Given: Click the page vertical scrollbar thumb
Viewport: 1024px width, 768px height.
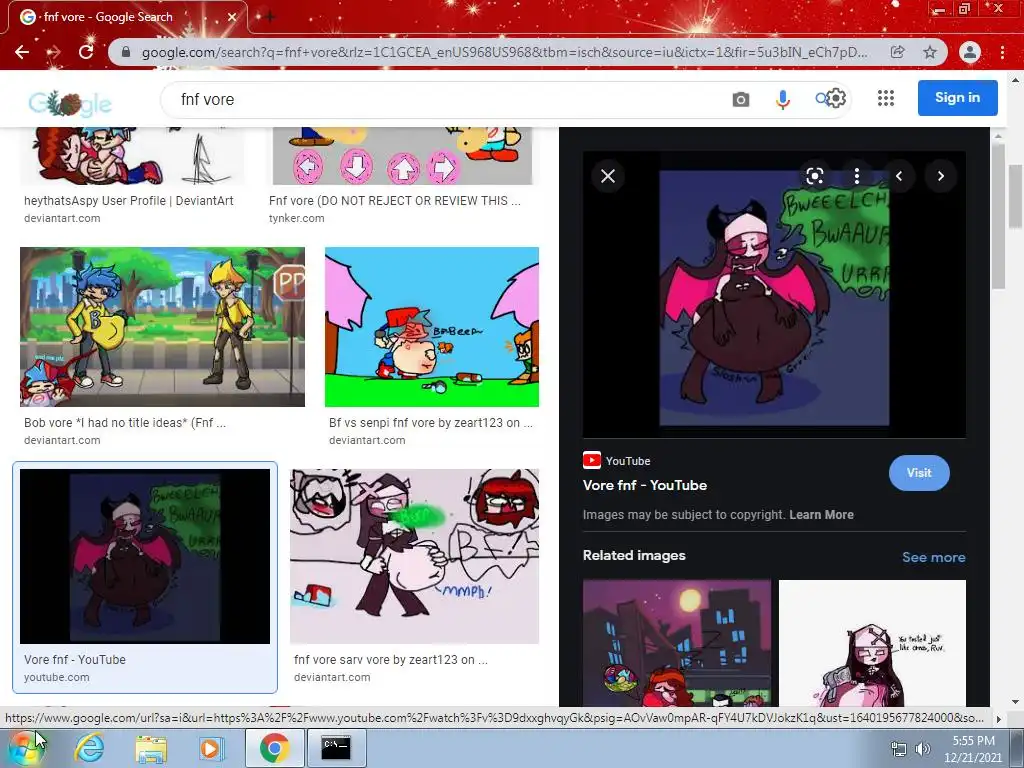Looking at the screenshot, I should (x=1016, y=197).
